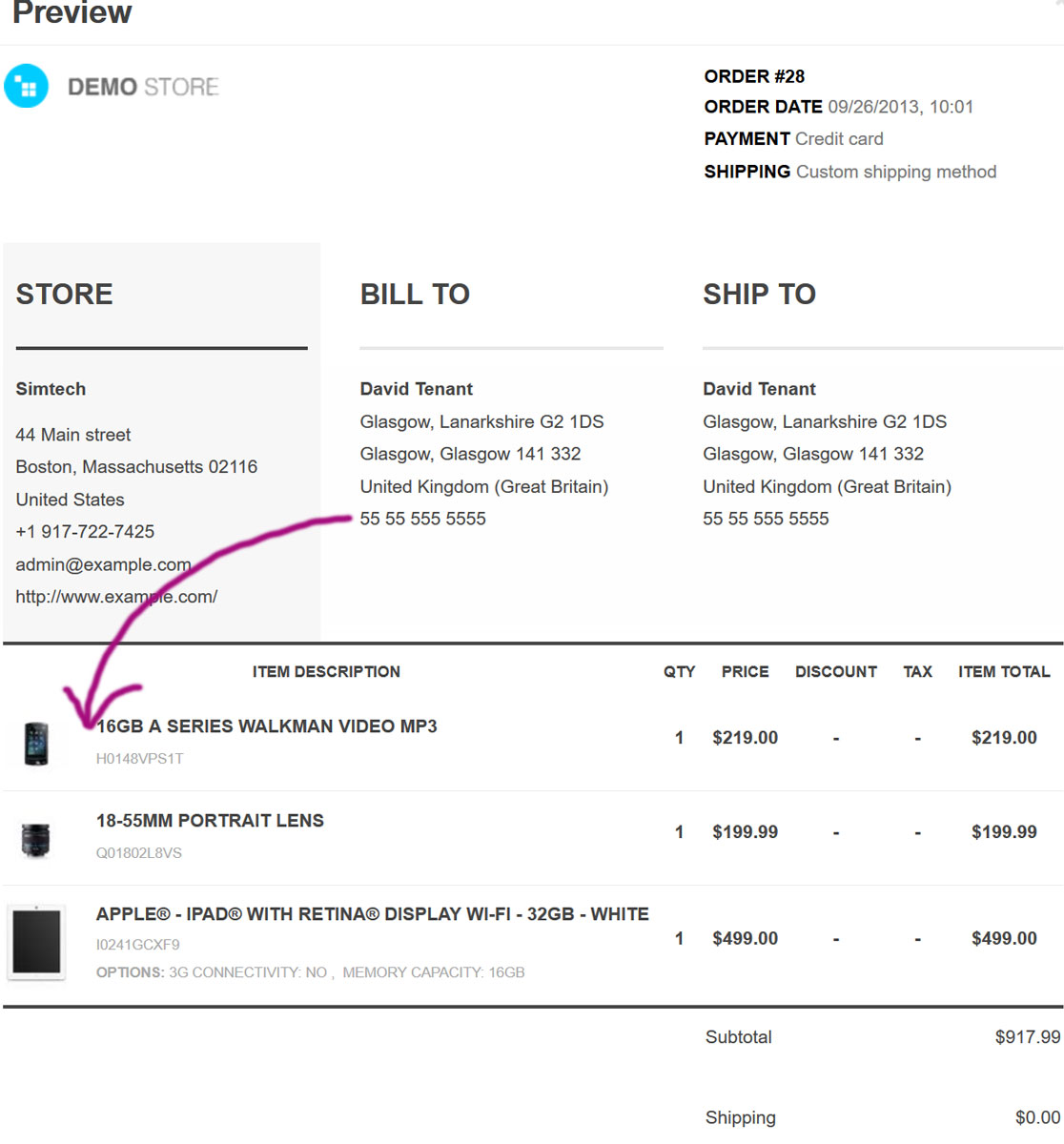Click the Preview title at top

click(x=72, y=13)
